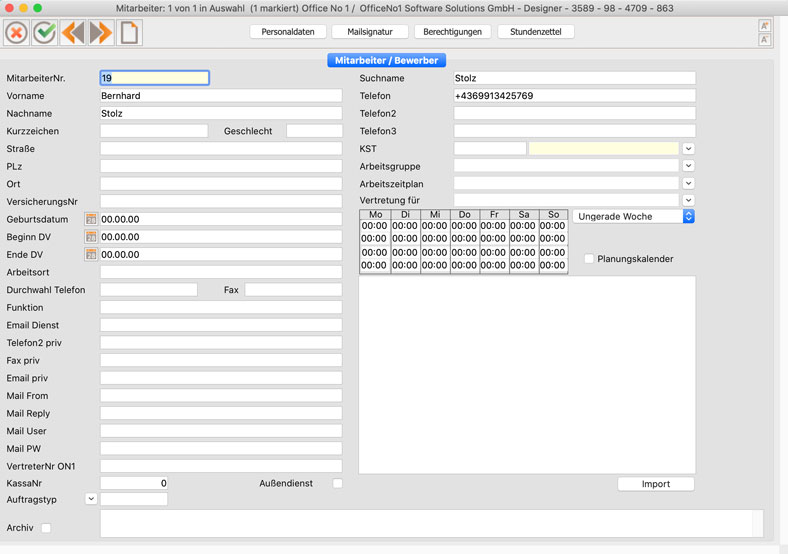Click the Kurzzeichen input field

click(x=154, y=131)
